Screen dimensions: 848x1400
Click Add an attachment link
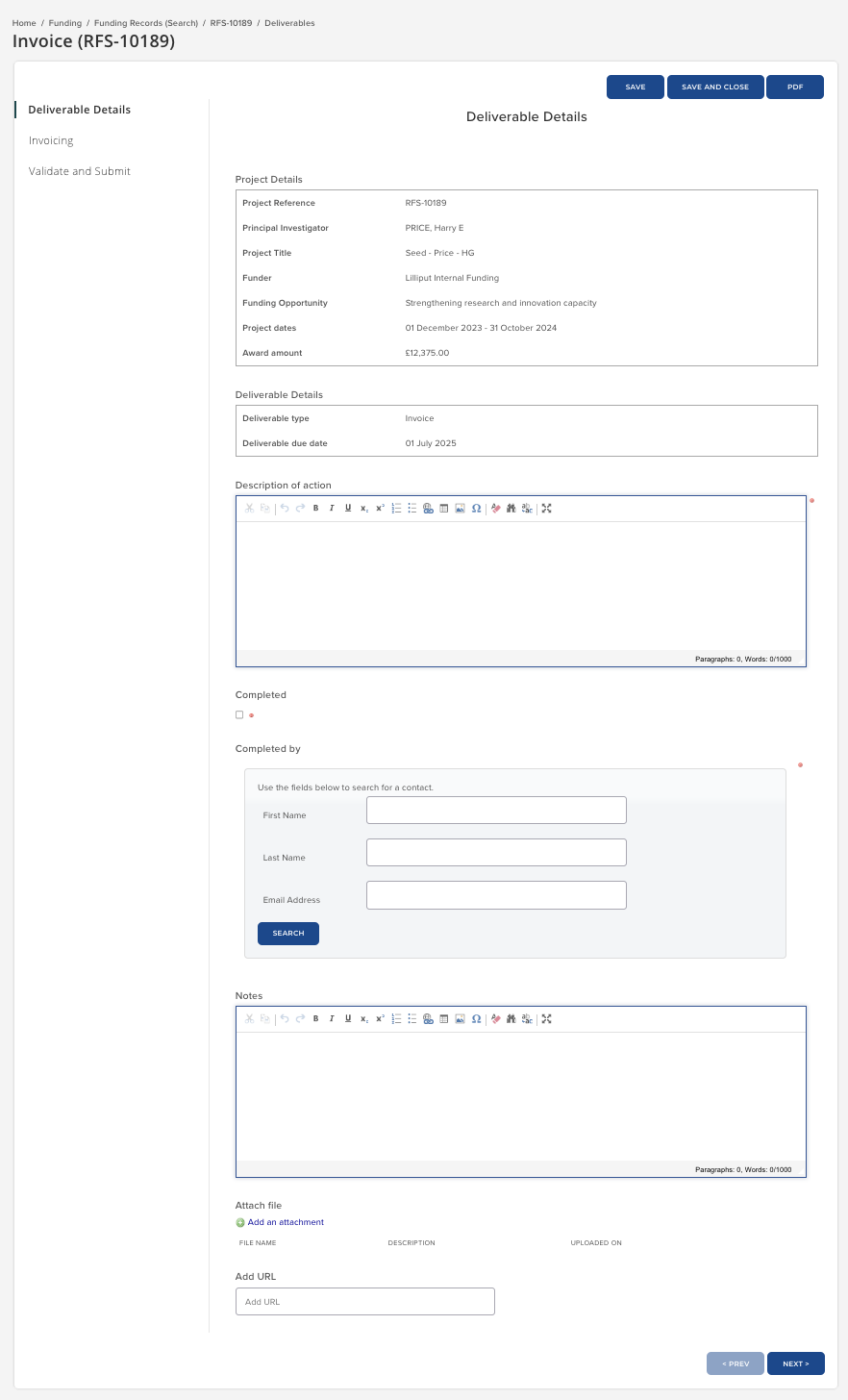[x=286, y=1223]
